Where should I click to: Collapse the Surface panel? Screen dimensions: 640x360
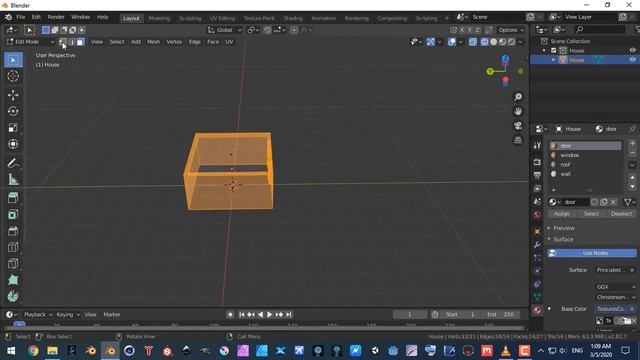click(x=563, y=239)
